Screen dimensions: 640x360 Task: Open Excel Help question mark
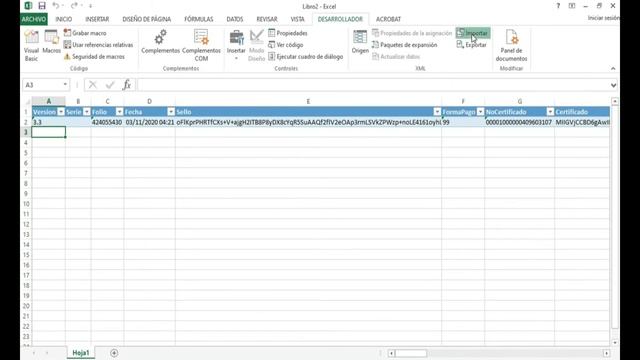point(558,6)
